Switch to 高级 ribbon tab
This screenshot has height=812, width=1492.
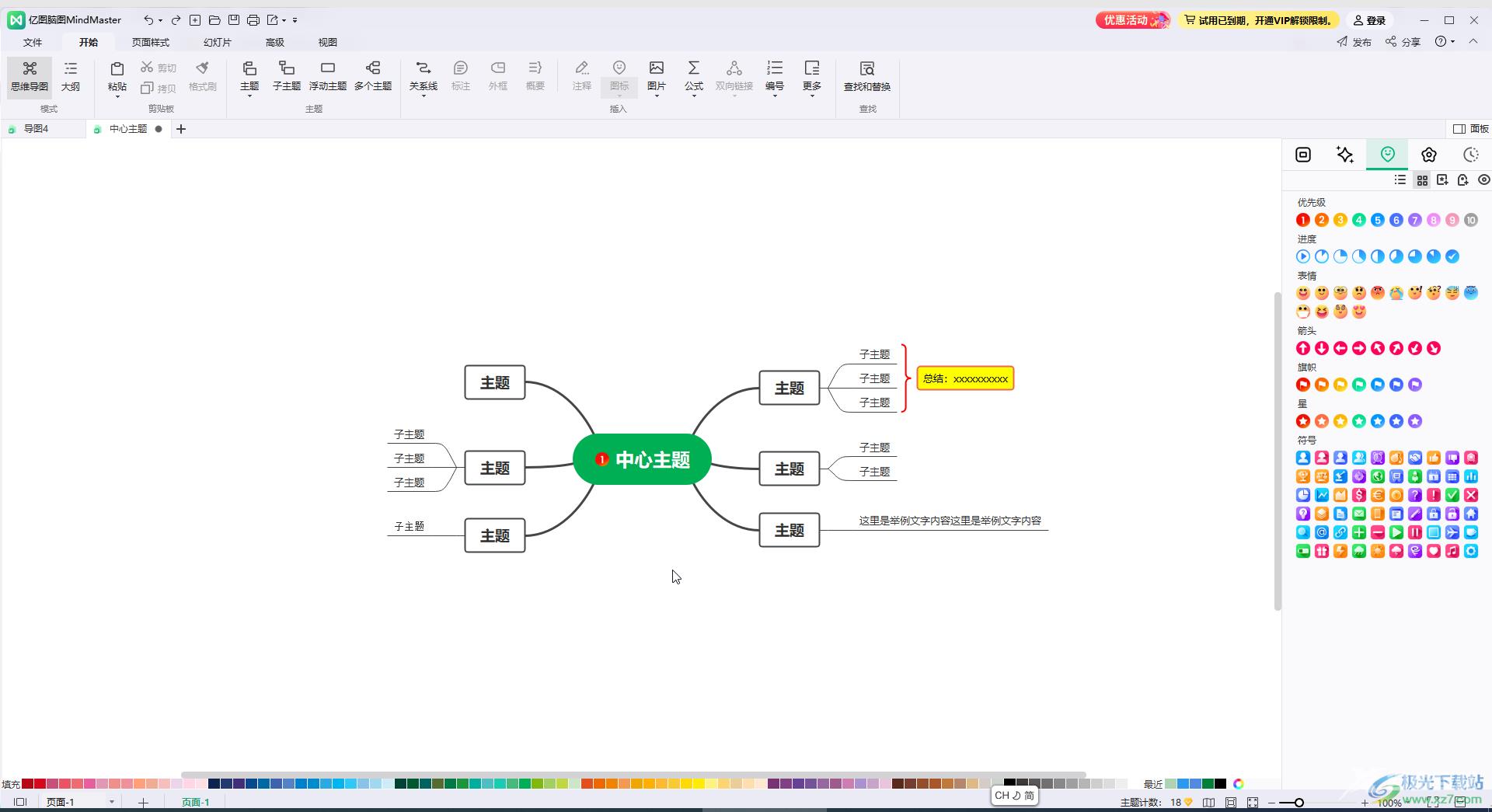tap(275, 42)
